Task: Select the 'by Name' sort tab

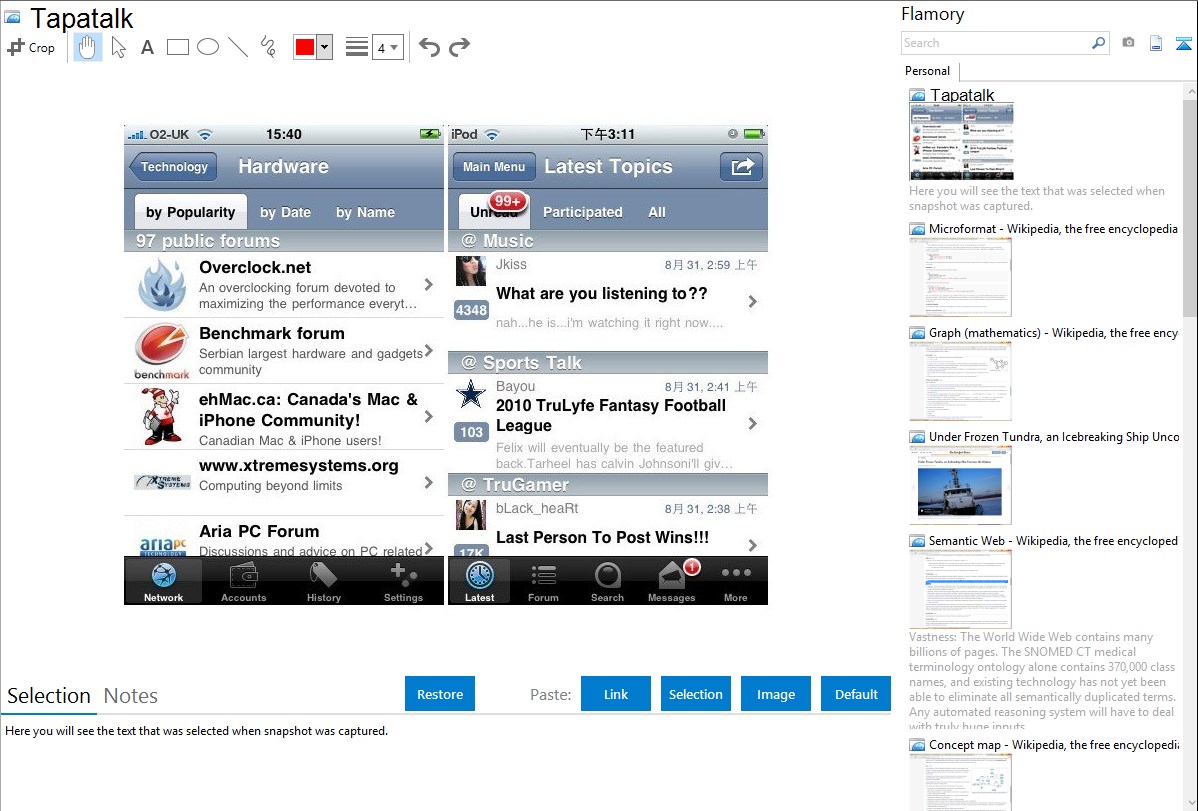Action: [x=365, y=212]
